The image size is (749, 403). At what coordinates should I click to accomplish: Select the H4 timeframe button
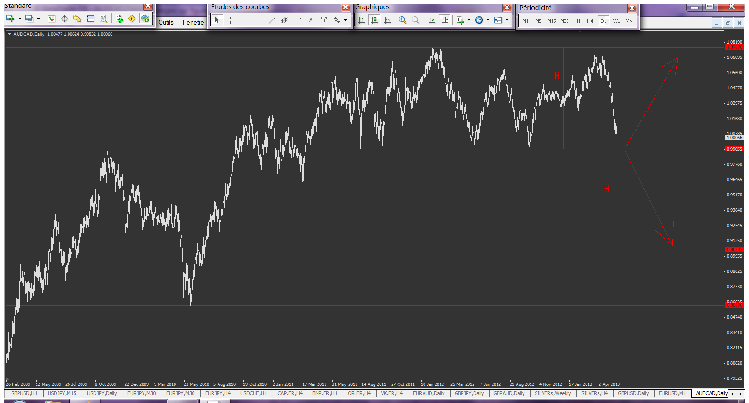(590, 21)
